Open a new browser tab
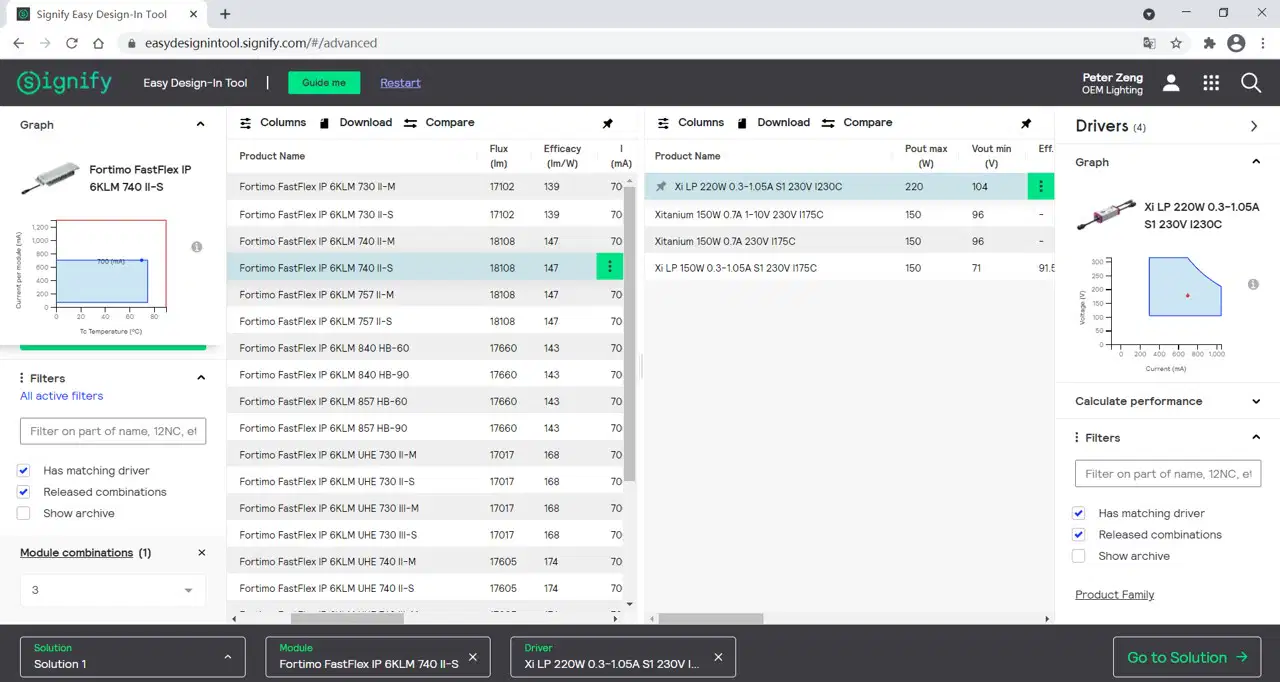1280x682 pixels. [225, 14]
